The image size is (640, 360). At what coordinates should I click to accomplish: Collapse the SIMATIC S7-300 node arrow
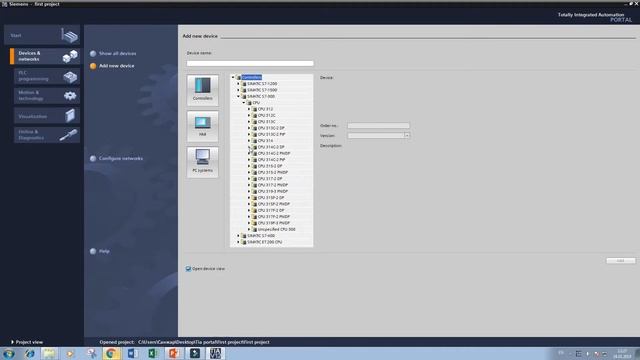[238, 96]
